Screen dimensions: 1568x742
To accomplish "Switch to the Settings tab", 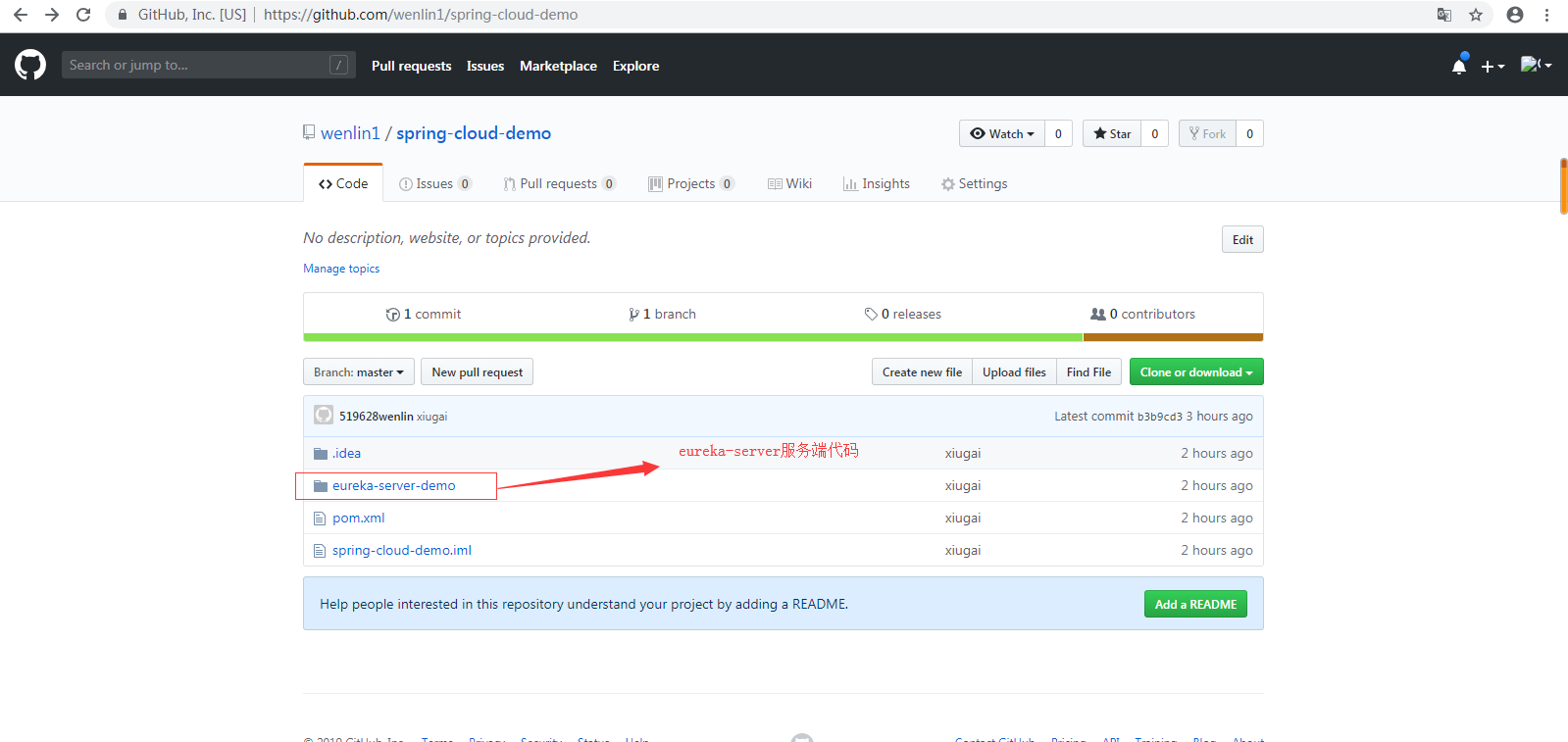I will pyautogui.click(x=974, y=183).
